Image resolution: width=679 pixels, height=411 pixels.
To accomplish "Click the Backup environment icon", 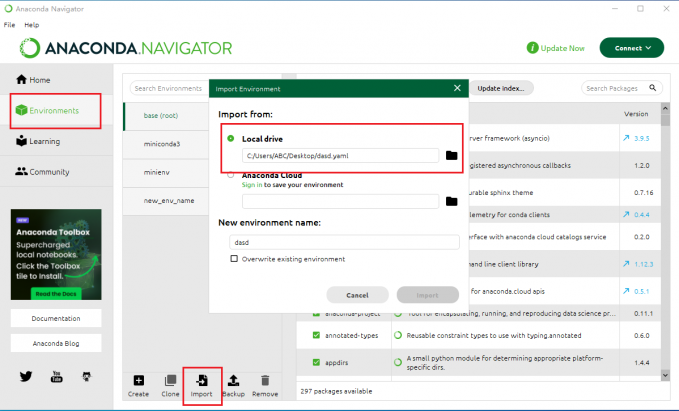I will 233,381.
